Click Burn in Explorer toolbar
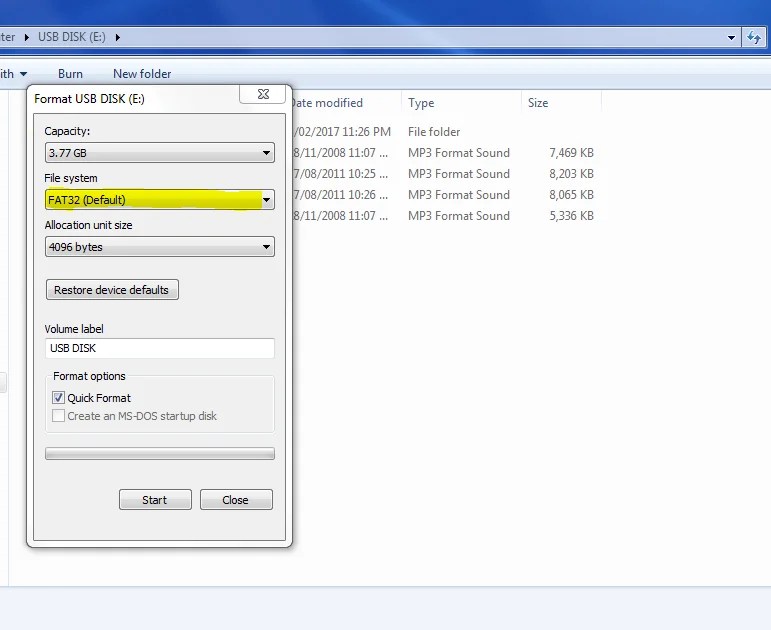Screen dimensions: 771x630 pyautogui.click(x=70, y=74)
